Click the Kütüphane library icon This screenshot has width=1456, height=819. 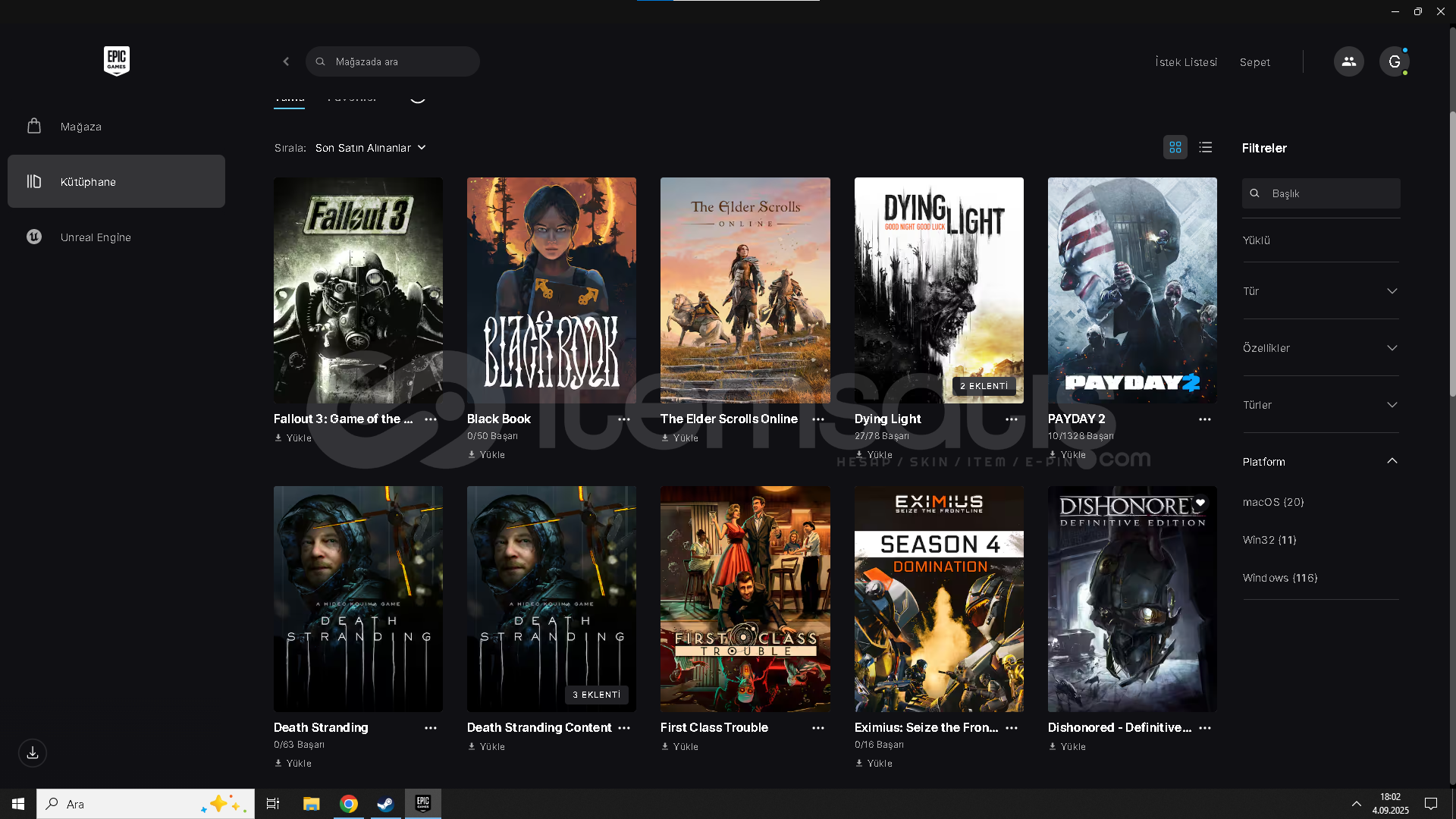[34, 181]
